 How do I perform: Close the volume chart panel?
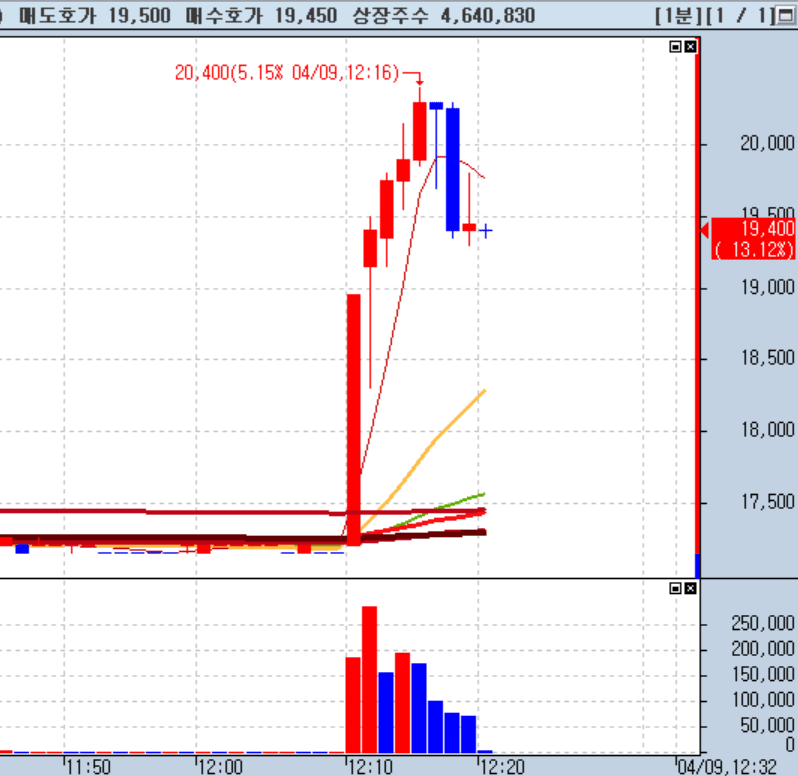point(690,588)
